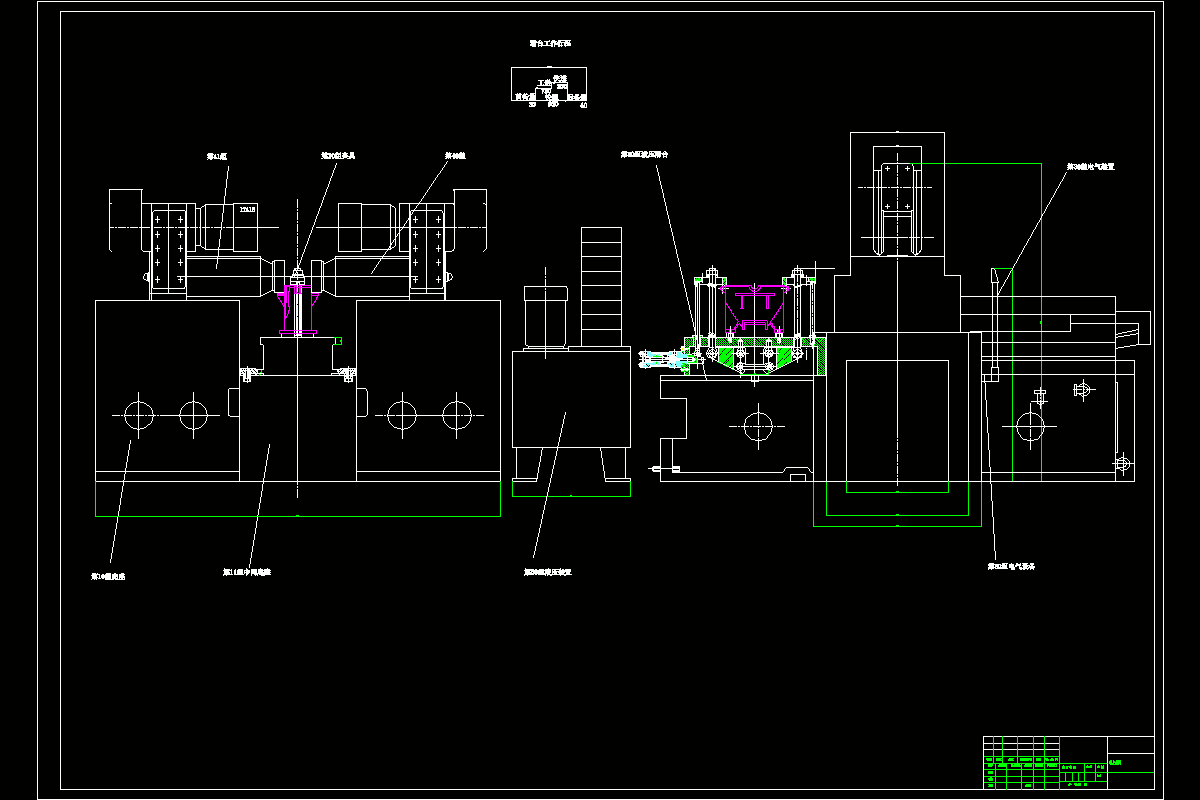This screenshot has width=1200, height=800.
Task: Click the '第10组底座' base label
Action: [109, 577]
